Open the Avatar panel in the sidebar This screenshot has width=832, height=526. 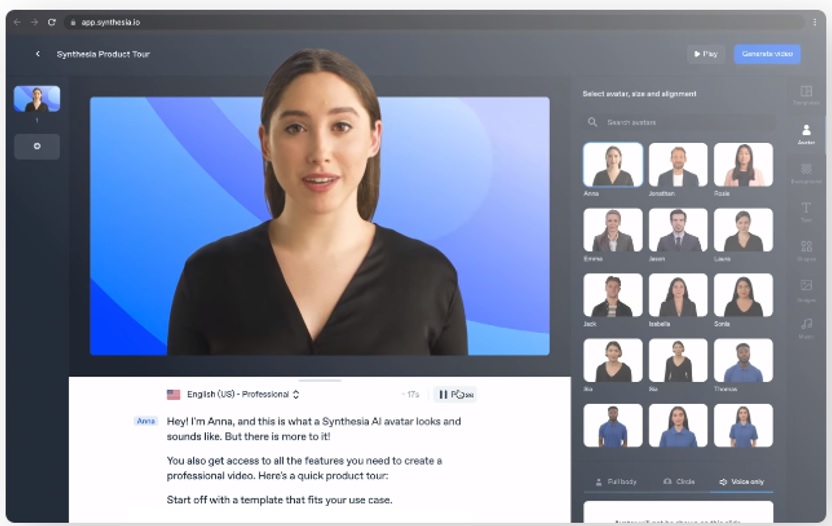pos(806,134)
